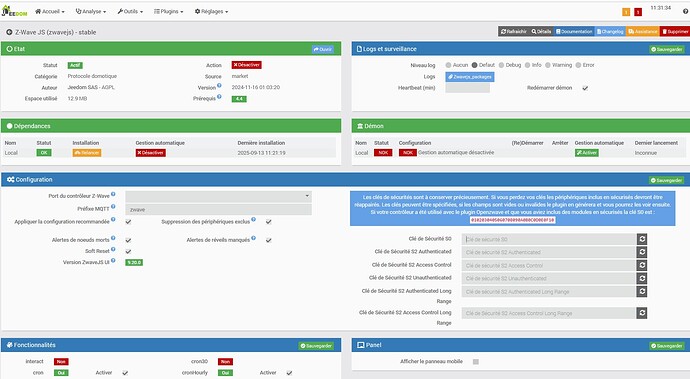
Task: Show help for Alertes de noeuds morts
Action: click(x=113, y=238)
